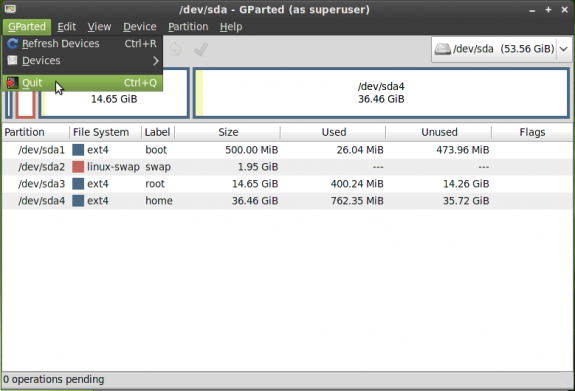This screenshot has height=391, width=575.
Task: Click the ext4 color swatch for sda3
Action: [x=78, y=184]
